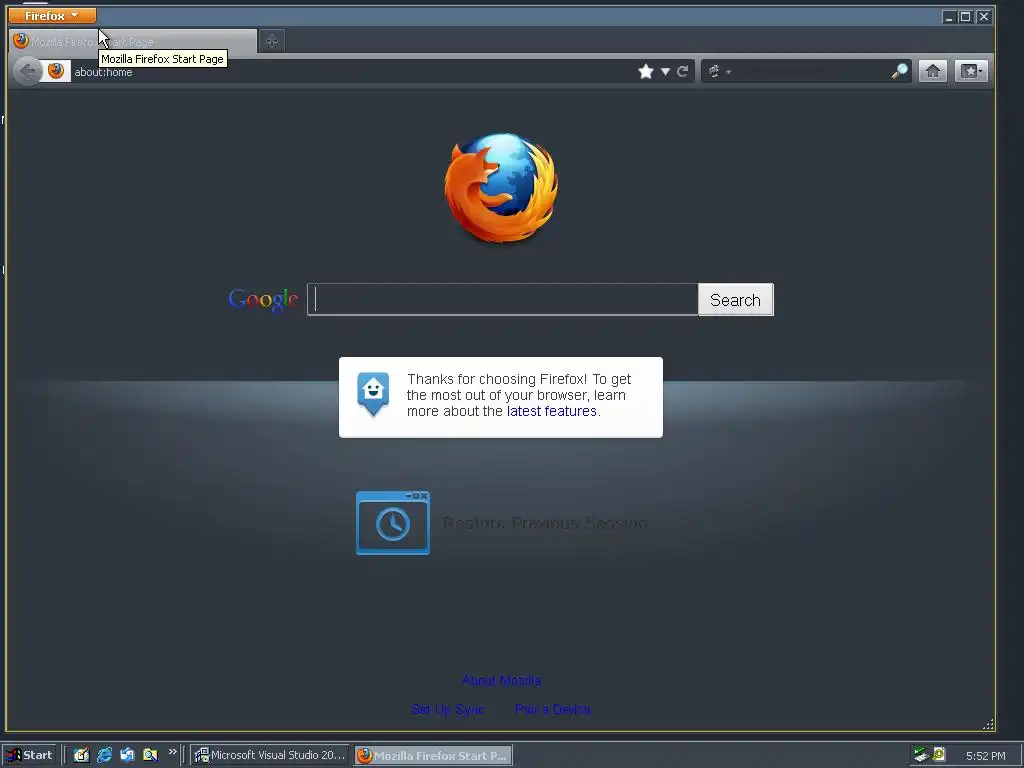This screenshot has height=768, width=1024.
Task: Click the 5:52 PM clock
Action: pyautogui.click(x=985, y=756)
